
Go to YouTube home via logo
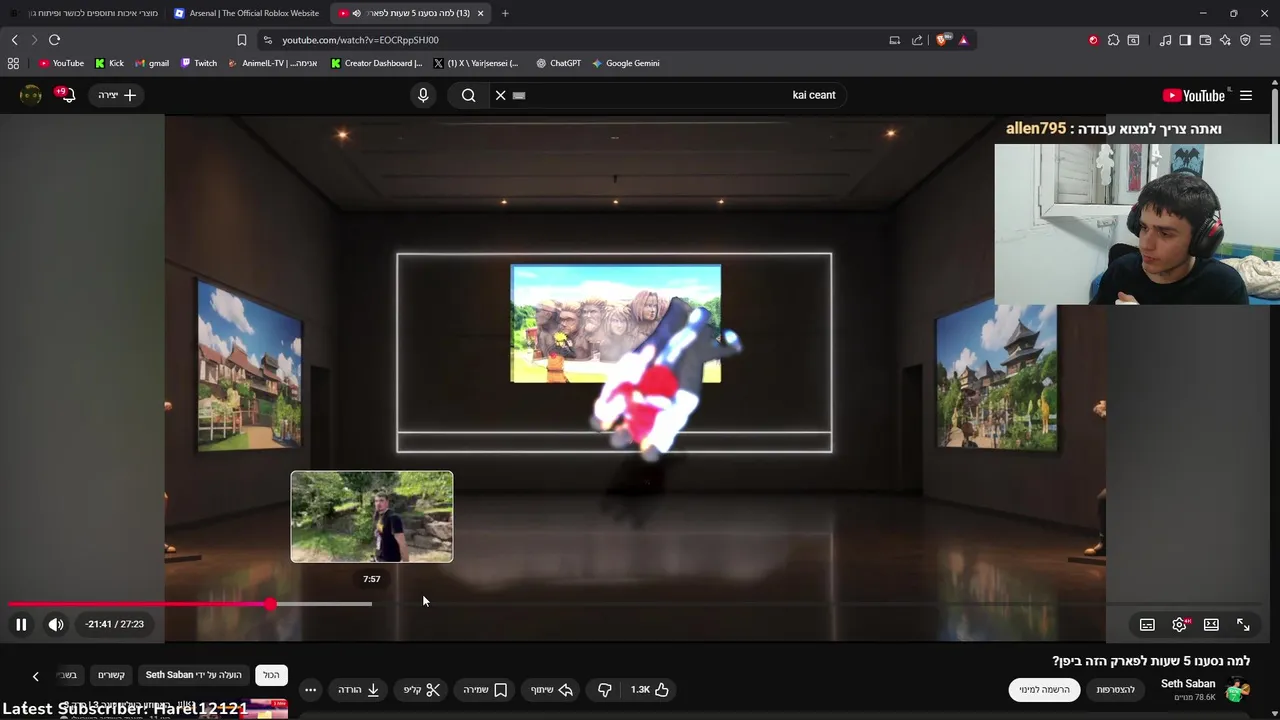click(x=1194, y=95)
